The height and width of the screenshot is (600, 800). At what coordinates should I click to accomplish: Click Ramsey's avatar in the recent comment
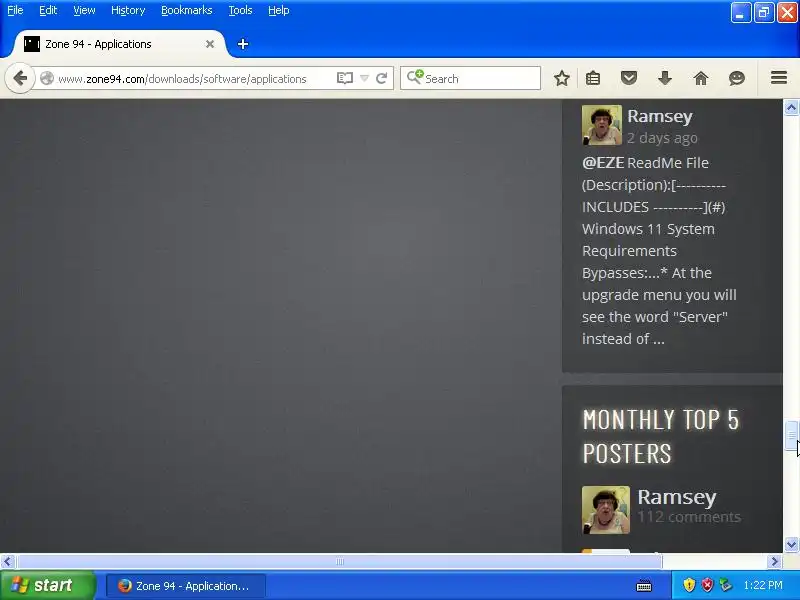[602, 125]
